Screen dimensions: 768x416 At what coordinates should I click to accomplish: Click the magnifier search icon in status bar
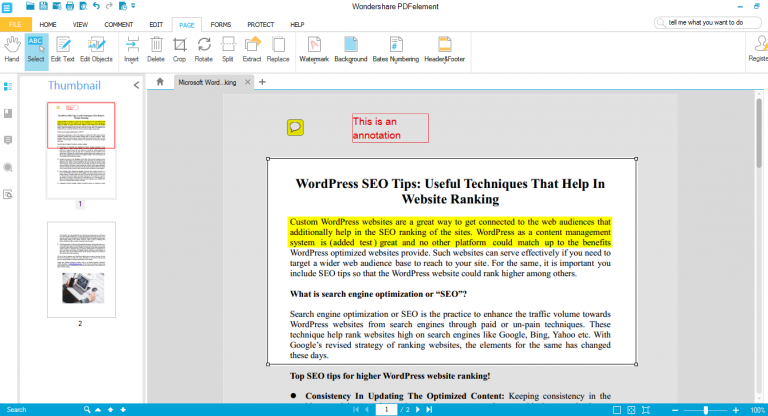point(87,410)
